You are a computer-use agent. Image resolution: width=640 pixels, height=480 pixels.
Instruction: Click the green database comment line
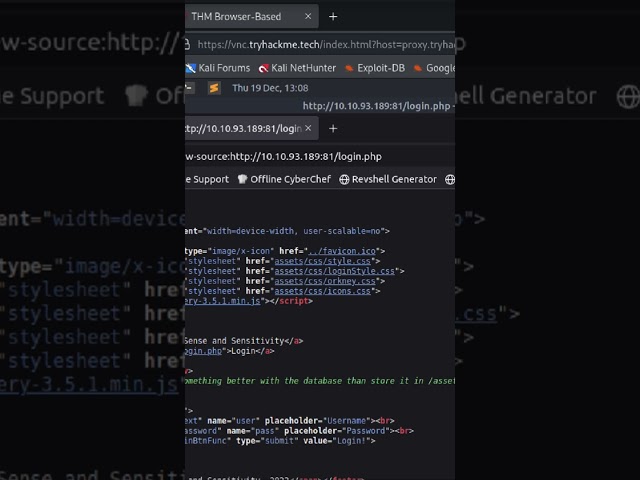coord(320,381)
